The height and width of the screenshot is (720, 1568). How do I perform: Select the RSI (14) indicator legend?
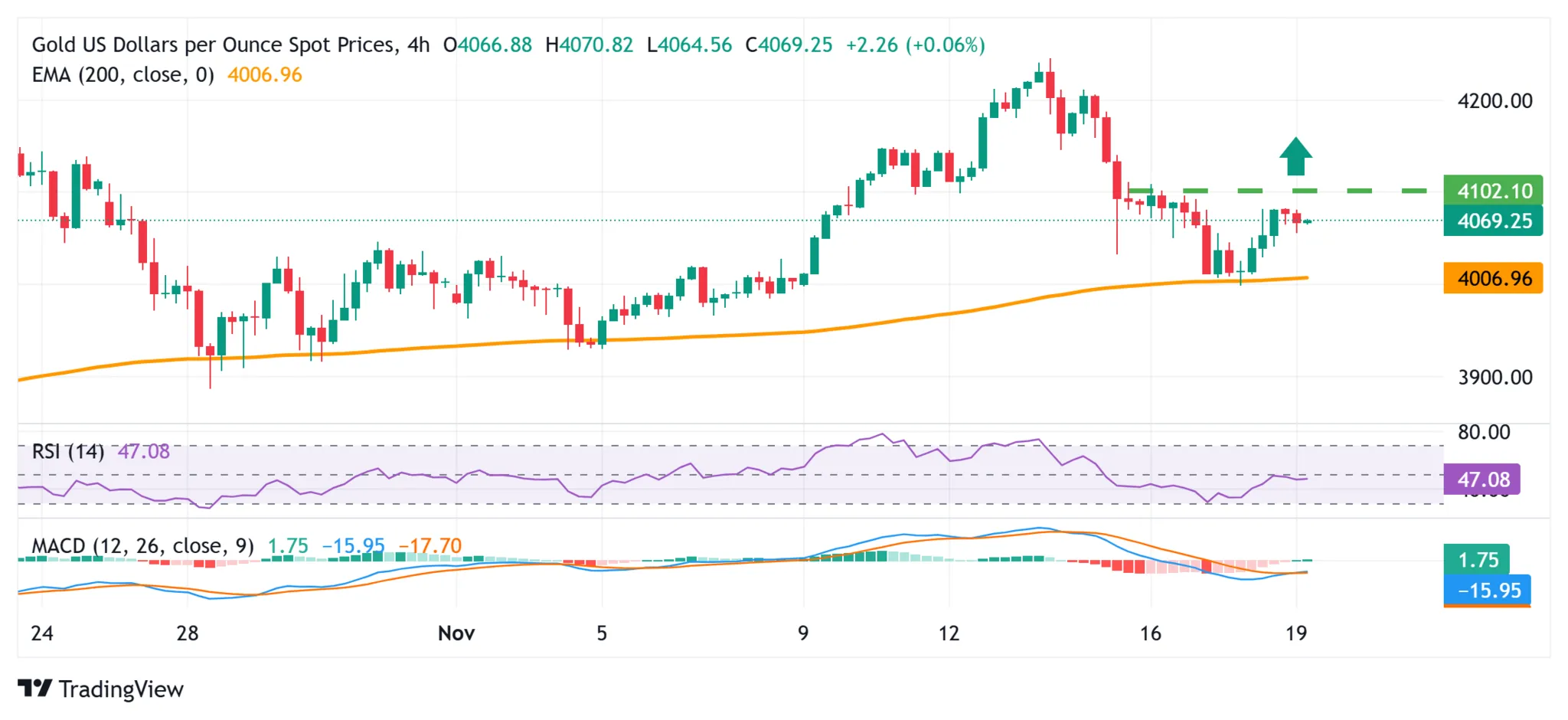(x=67, y=451)
